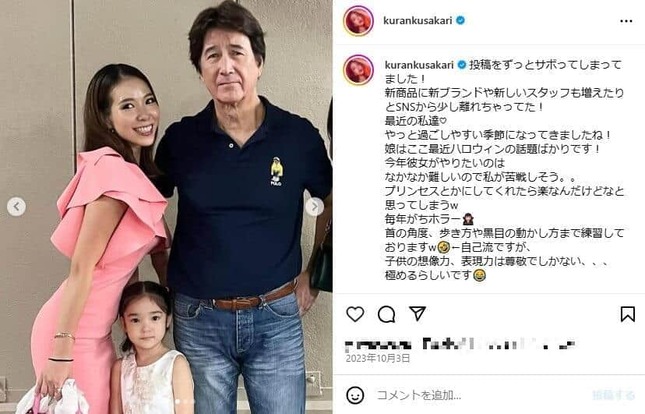Click the verified badge in caption
The image size is (645, 414).
462,65
